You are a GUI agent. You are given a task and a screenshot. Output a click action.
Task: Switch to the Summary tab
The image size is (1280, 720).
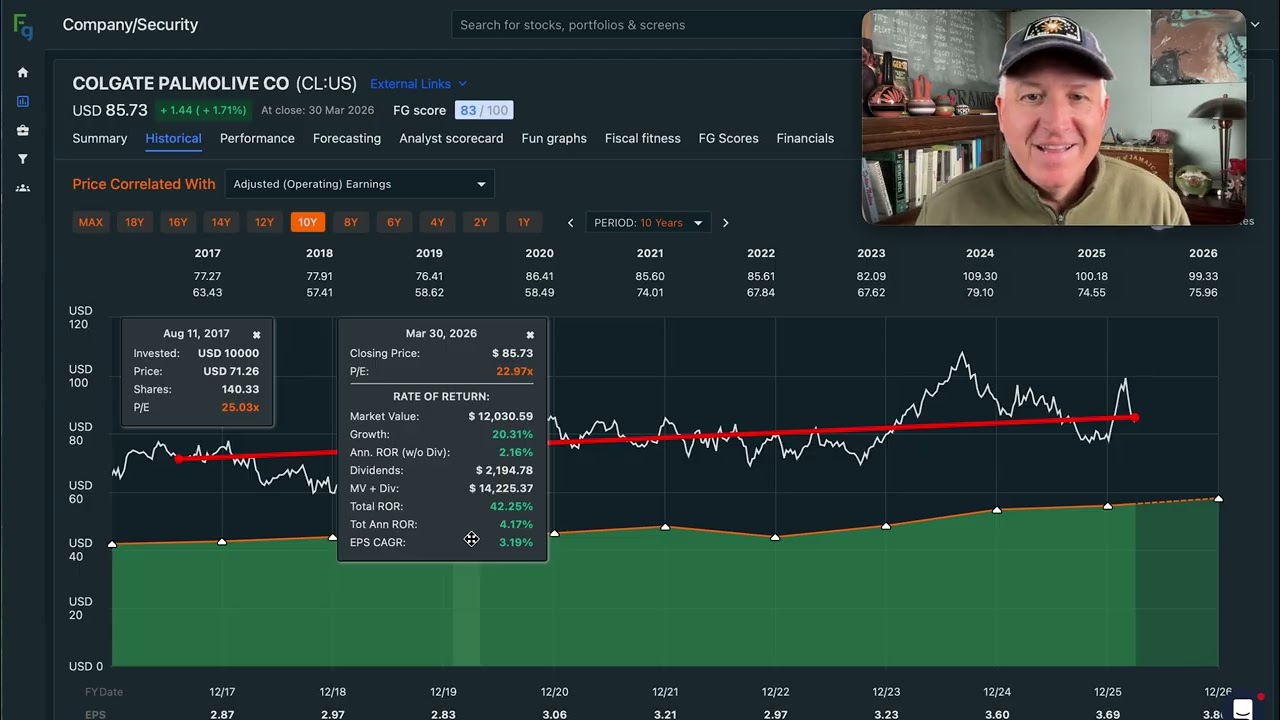point(100,139)
